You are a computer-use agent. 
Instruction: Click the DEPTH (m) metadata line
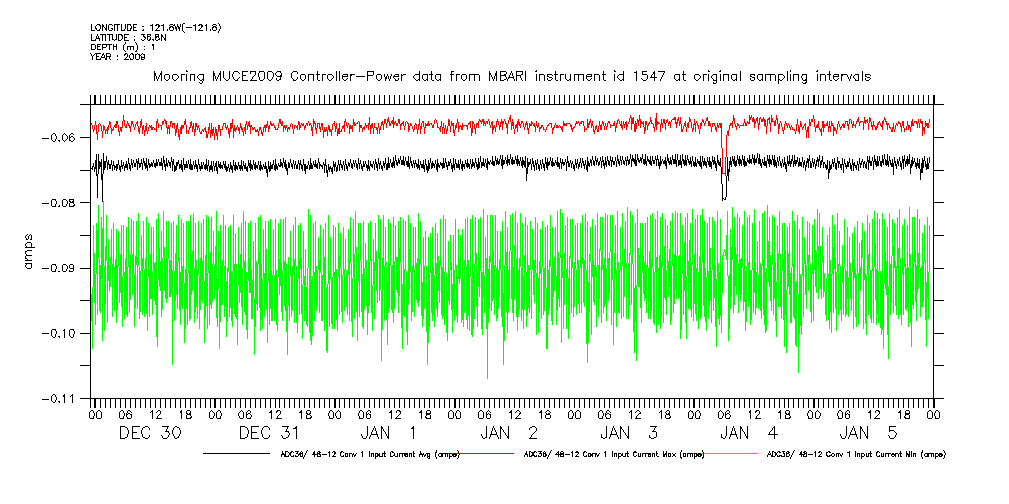click(x=123, y=47)
